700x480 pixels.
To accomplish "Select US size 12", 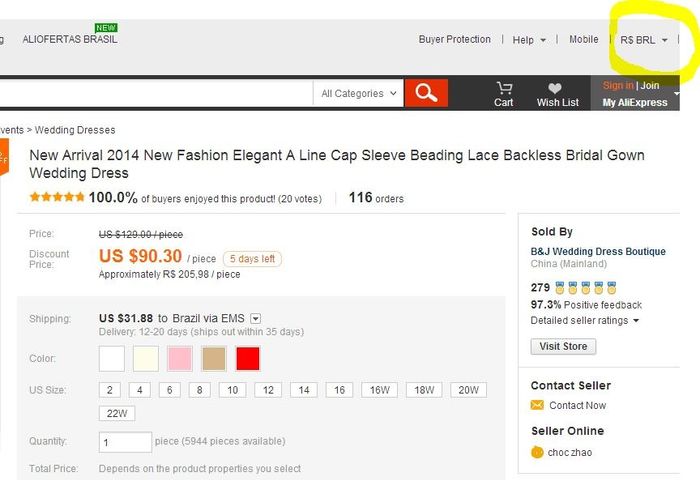I will point(268,390).
